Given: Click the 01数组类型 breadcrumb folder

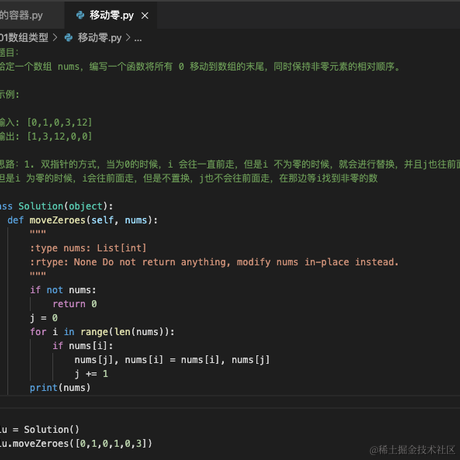Looking at the screenshot, I should point(24,38).
